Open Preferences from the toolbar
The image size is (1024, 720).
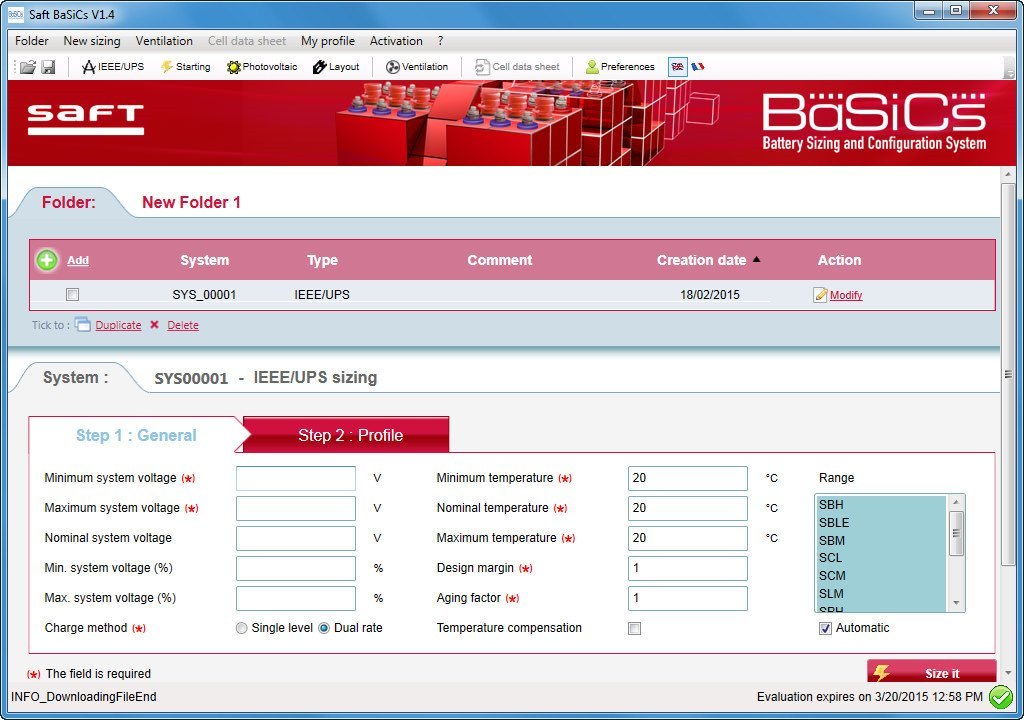pyautogui.click(x=619, y=67)
